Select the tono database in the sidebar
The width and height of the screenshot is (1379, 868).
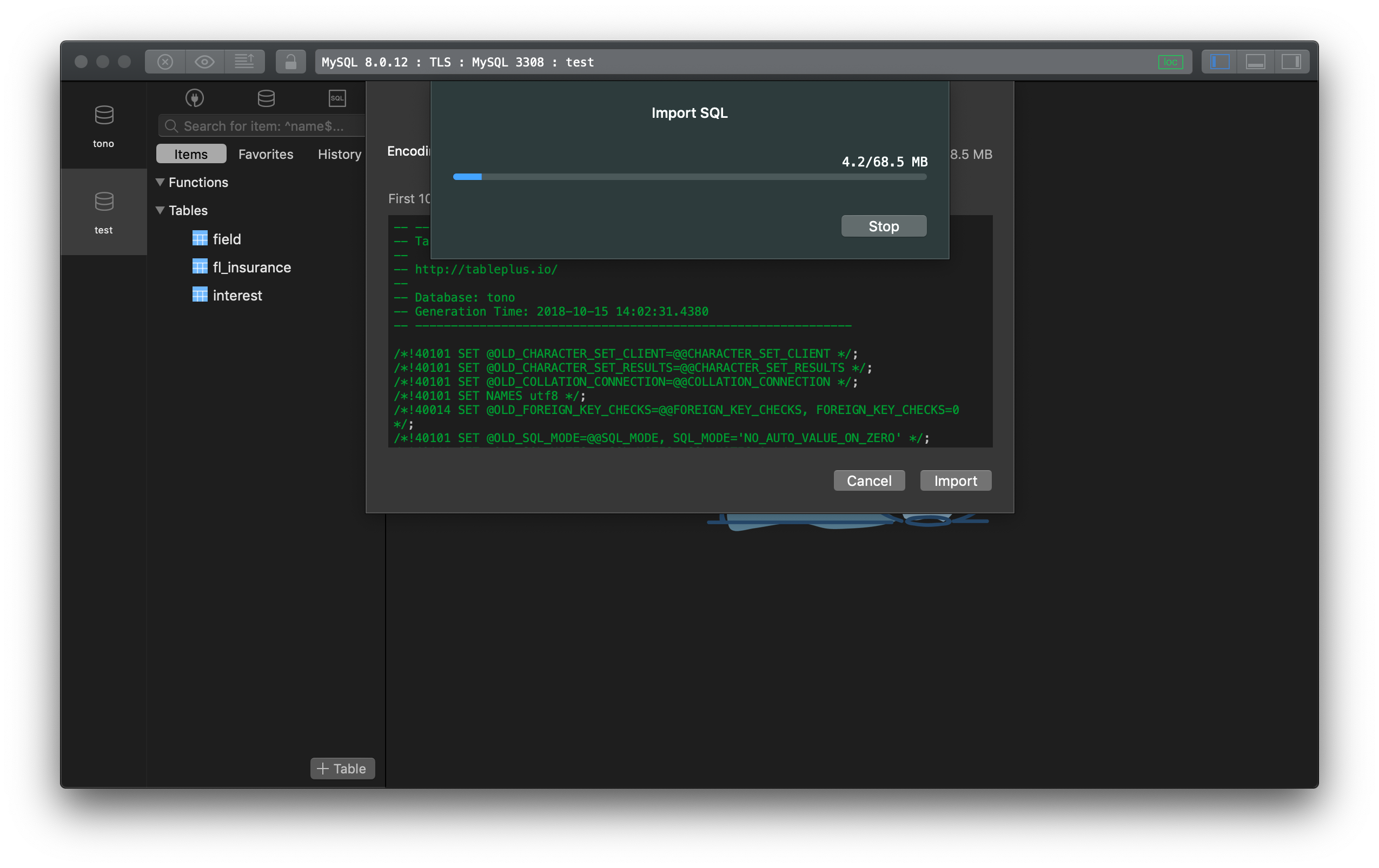click(104, 125)
